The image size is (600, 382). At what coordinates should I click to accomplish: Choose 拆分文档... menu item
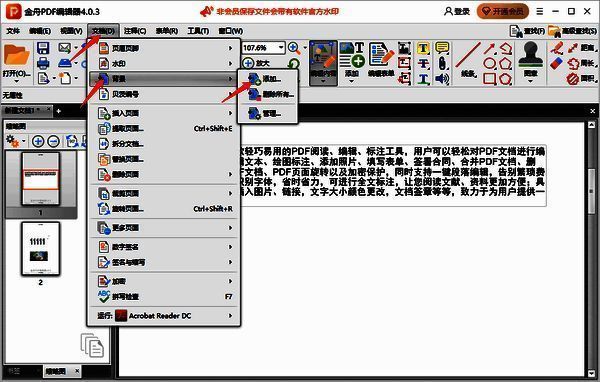click(165, 144)
